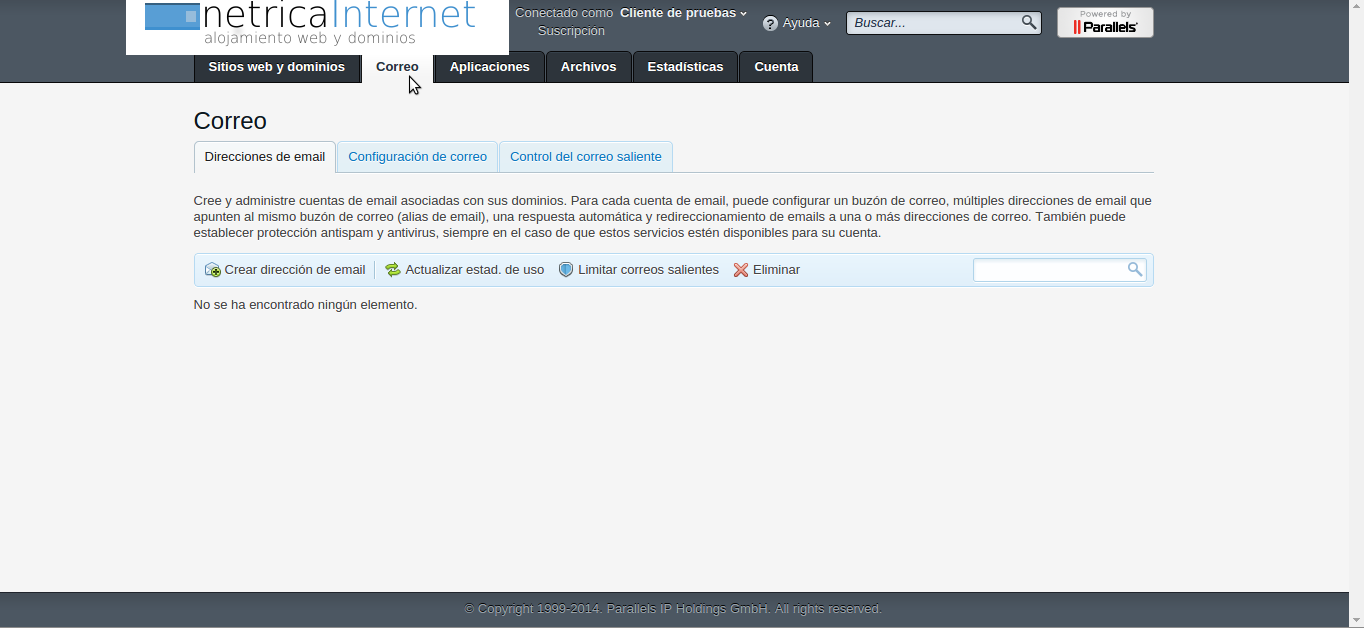Select the Direcciones de email subtab
This screenshot has height=628, width=1364.
pyautogui.click(x=265, y=157)
